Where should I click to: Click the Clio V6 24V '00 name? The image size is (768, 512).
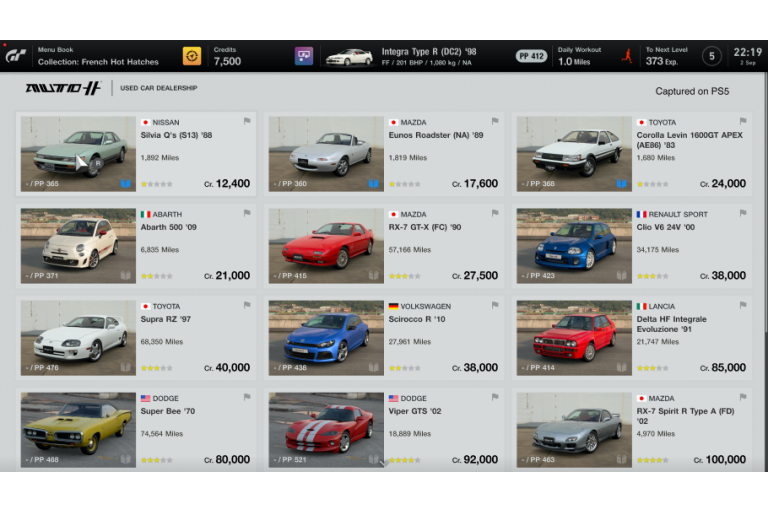(666, 227)
